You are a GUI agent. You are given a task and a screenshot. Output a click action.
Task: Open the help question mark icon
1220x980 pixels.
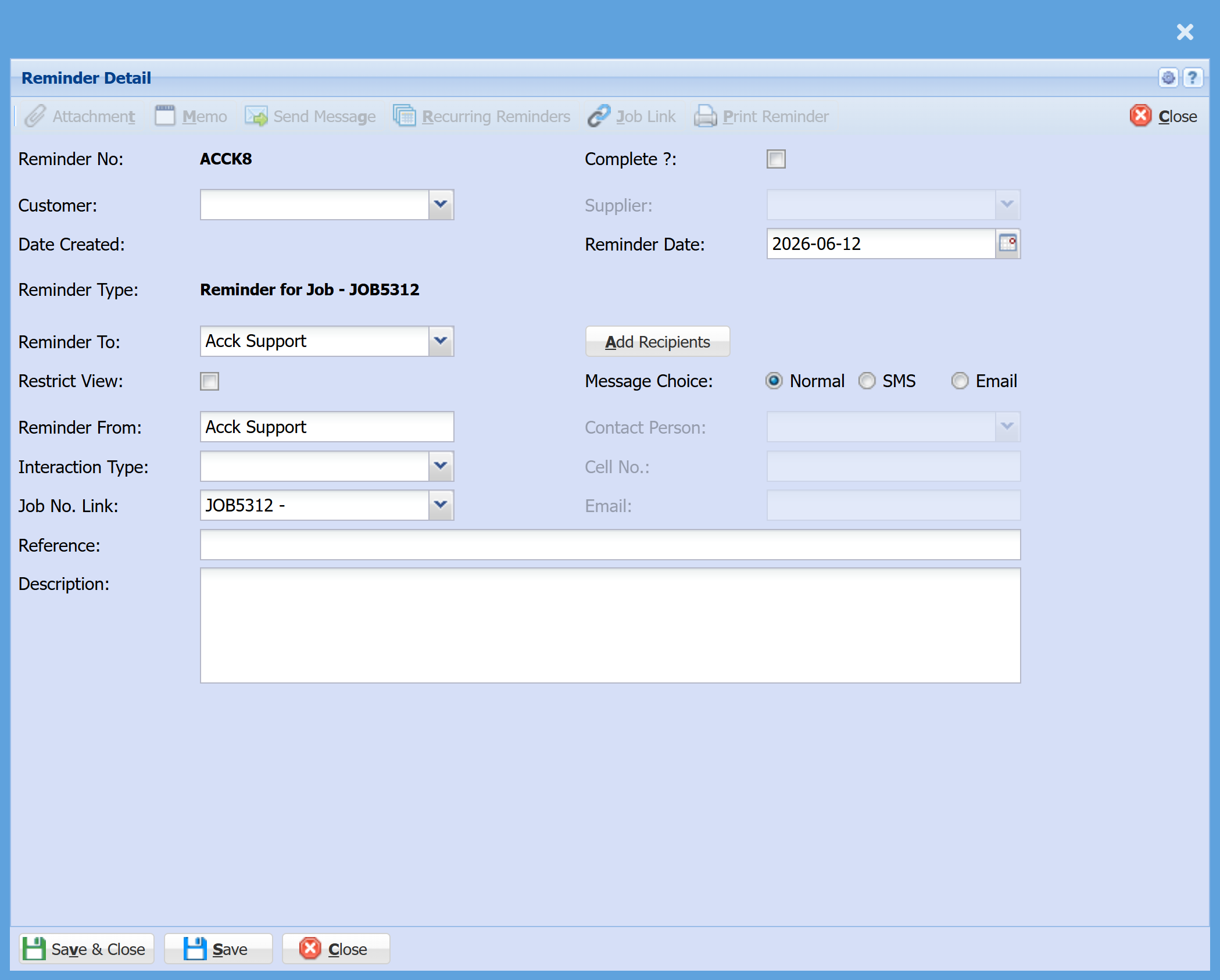point(1193,78)
